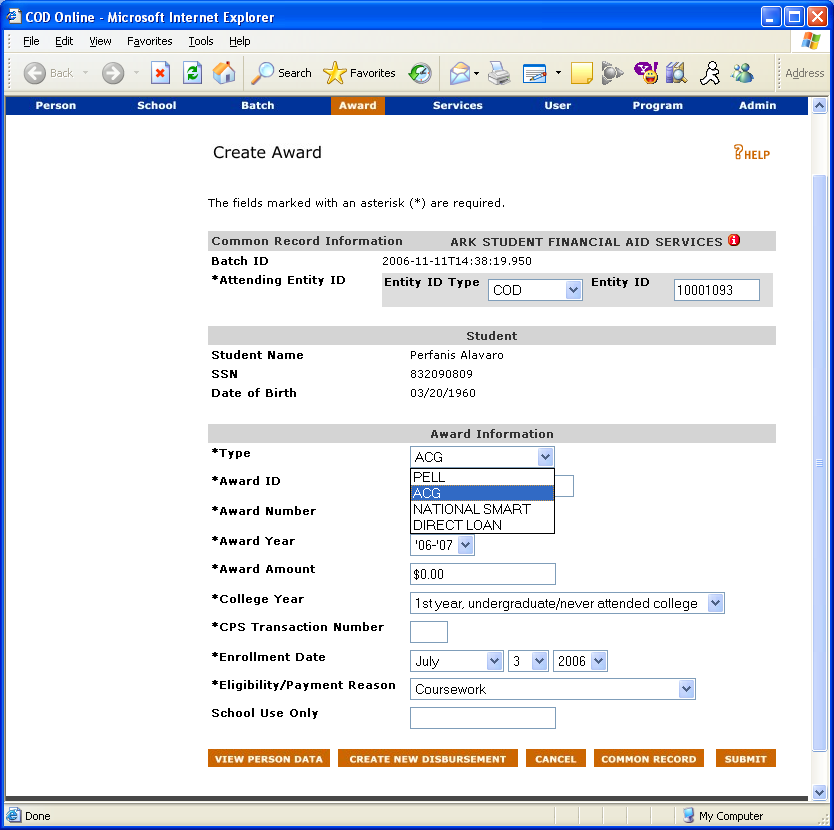Open the Tools menu

click(201, 41)
